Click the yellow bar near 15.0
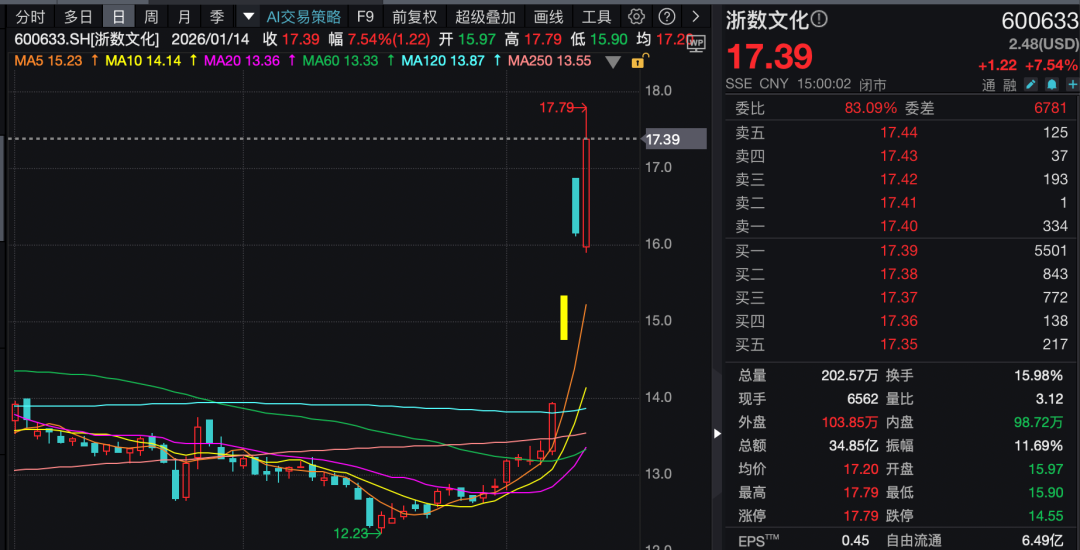1080x550 pixels. click(563, 317)
